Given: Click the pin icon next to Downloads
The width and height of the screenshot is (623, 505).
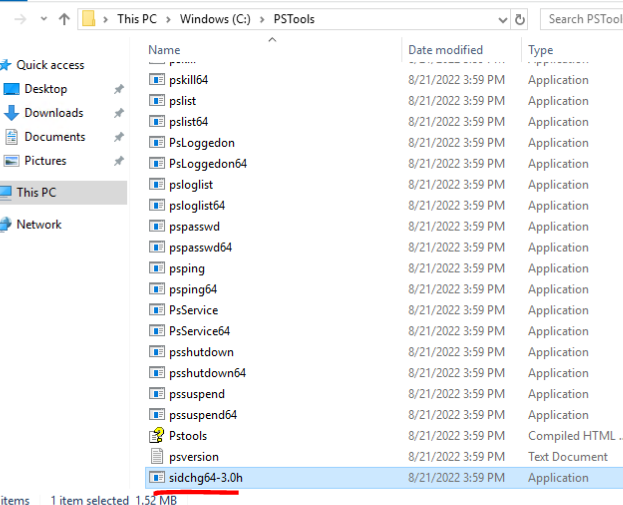Looking at the screenshot, I should pos(119,113).
